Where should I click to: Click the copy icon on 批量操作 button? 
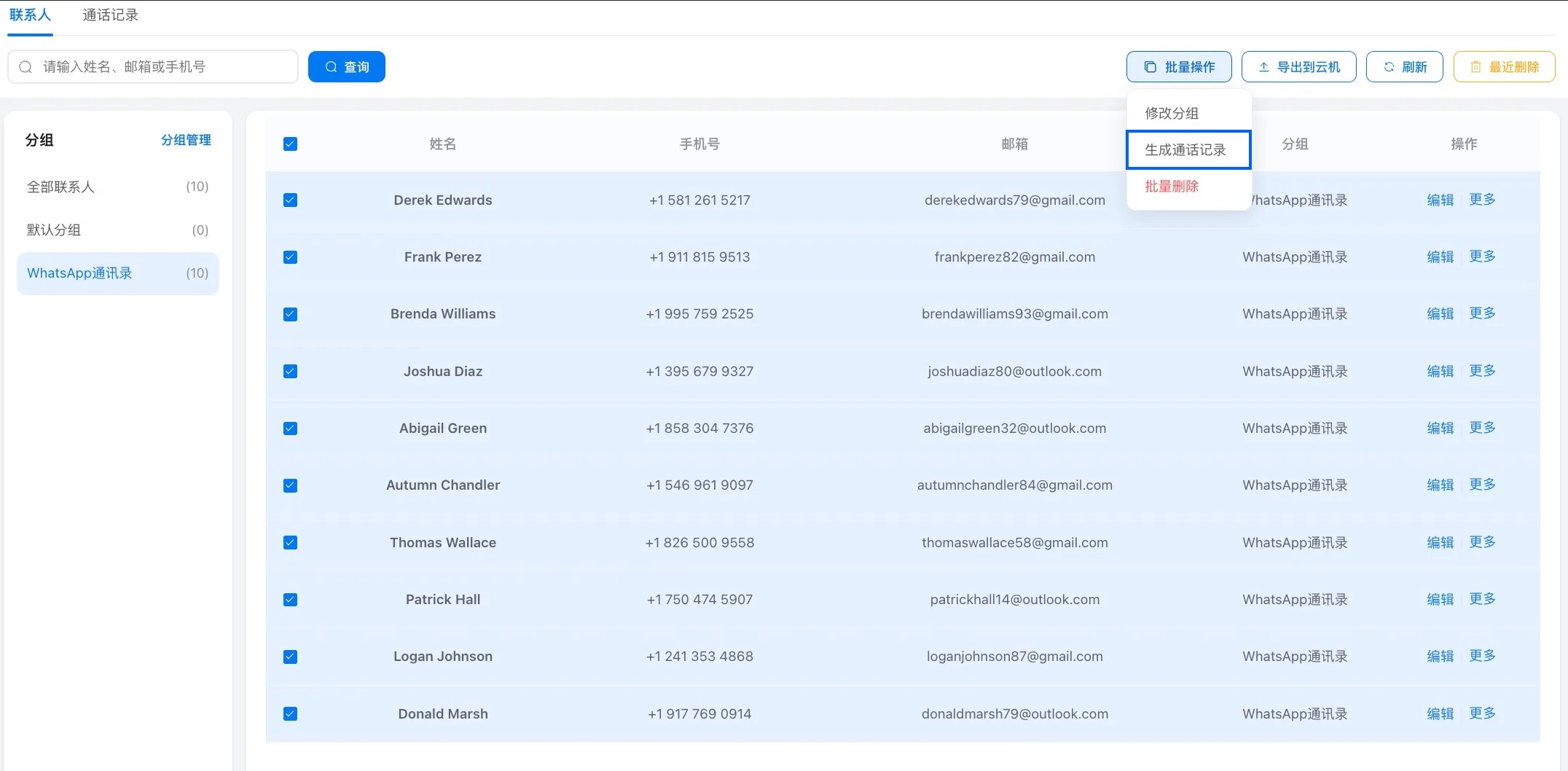[x=1150, y=67]
